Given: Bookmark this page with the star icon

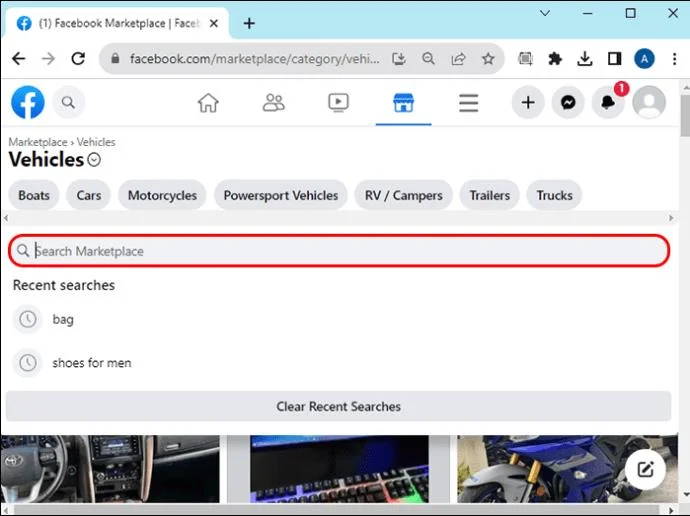Looking at the screenshot, I should click(x=488, y=59).
